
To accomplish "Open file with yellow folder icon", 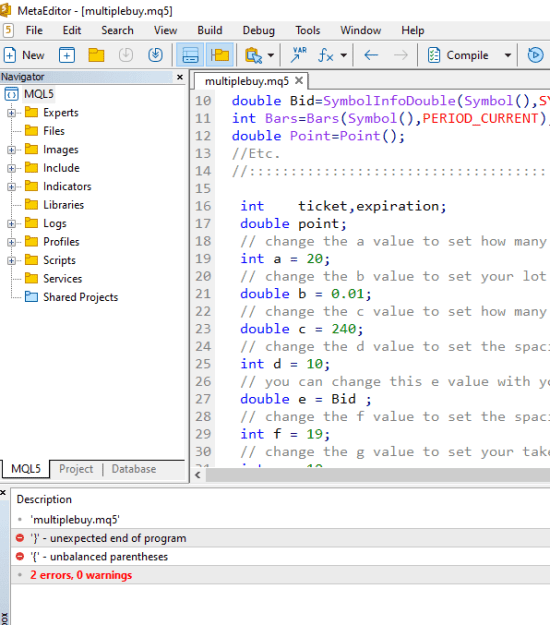I will 96,55.
